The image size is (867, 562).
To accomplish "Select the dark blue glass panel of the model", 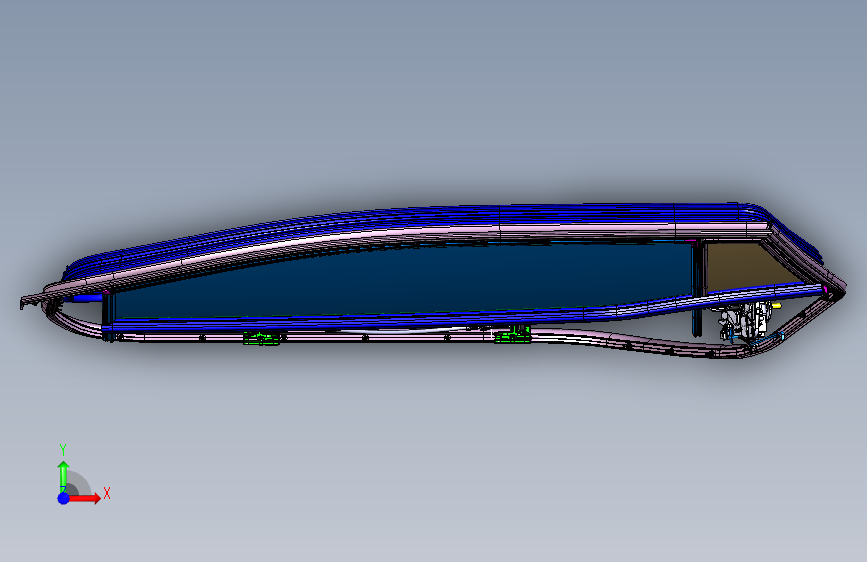I will pyautogui.click(x=404, y=282).
